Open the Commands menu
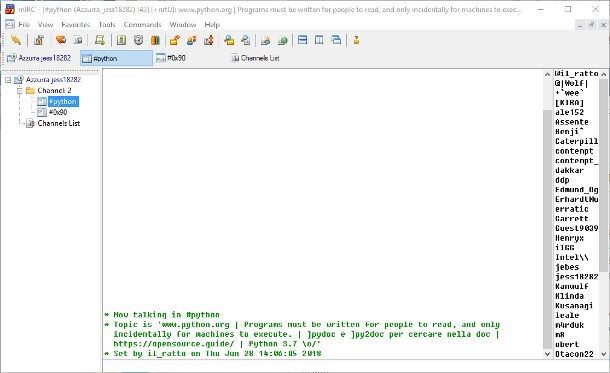610x373 pixels. pyautogui.click(x=142, y=25)
